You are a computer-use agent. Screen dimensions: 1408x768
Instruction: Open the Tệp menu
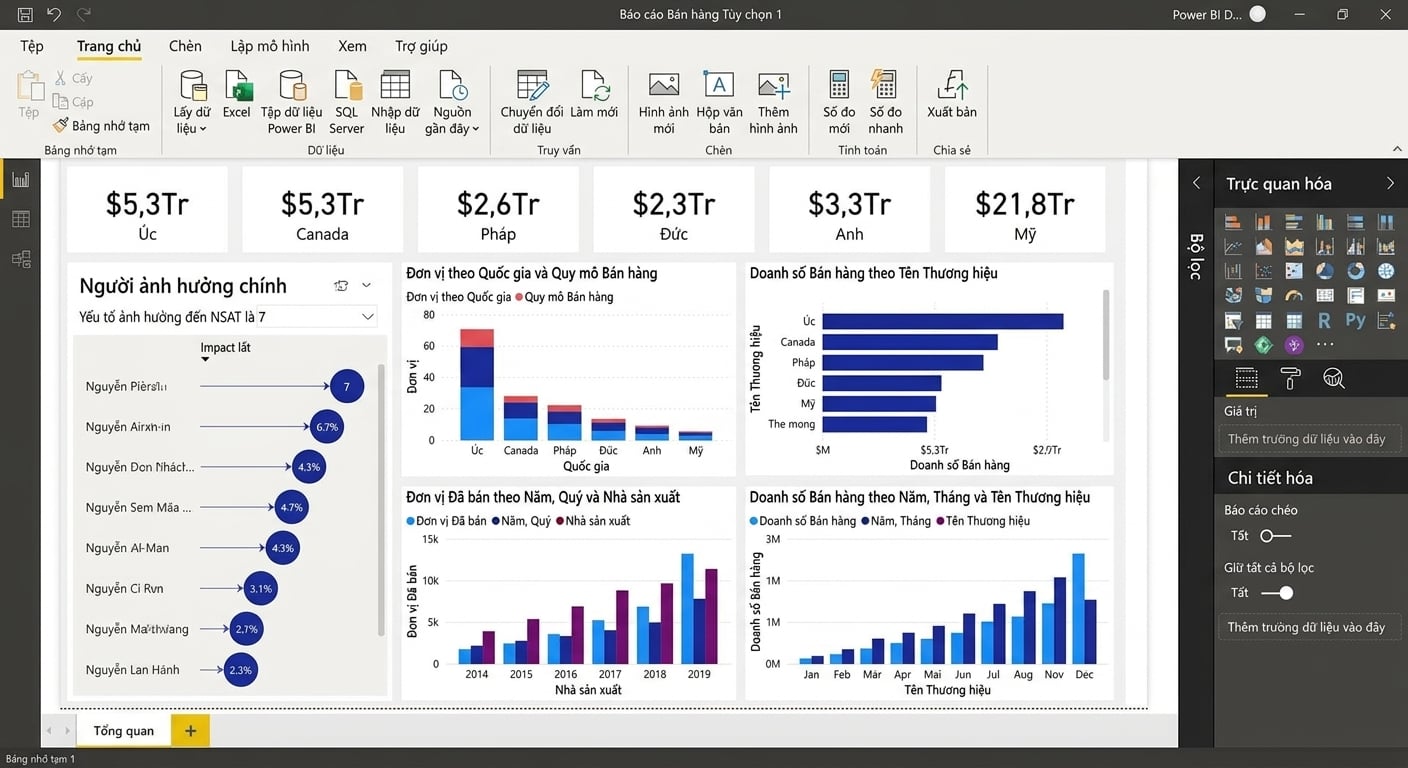[32, 46]
